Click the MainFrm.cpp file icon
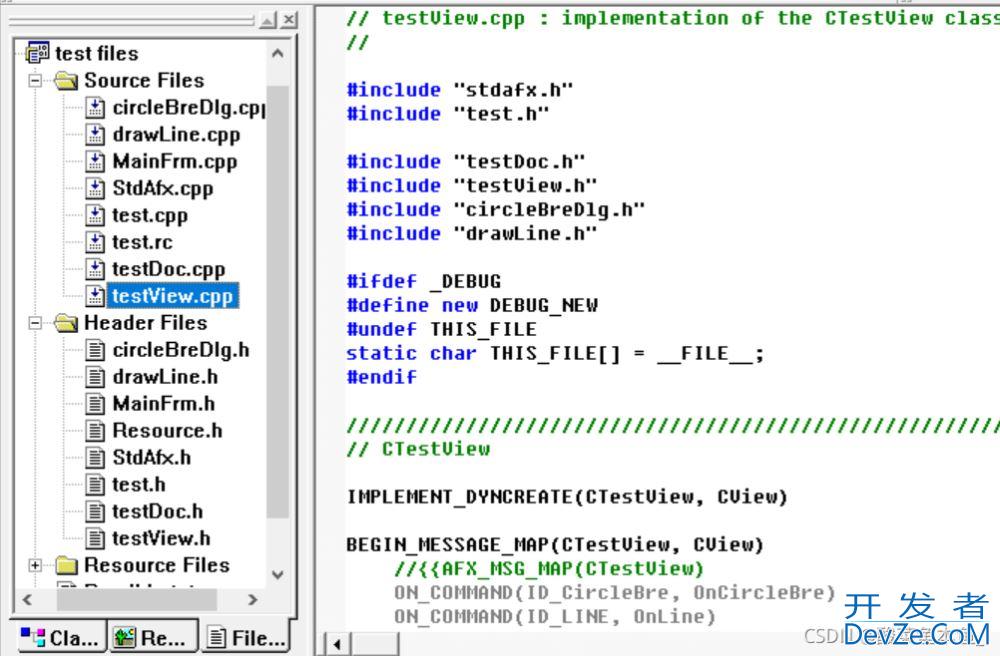Screen dimensions: 1000x656 point(95,161)
